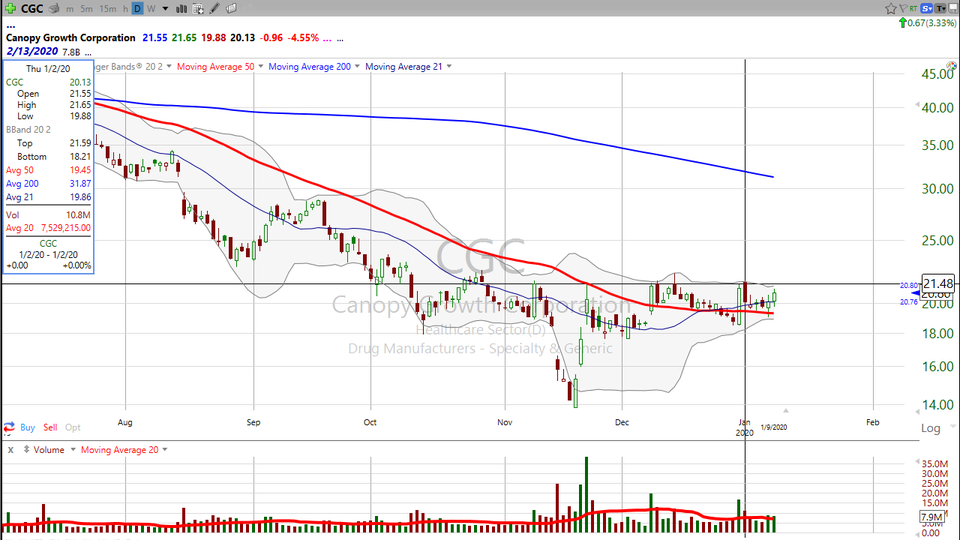Click the Avg 20 value 7,529,215.00
This screenshot has height=540, width=960.
click(x=66, y=228)
